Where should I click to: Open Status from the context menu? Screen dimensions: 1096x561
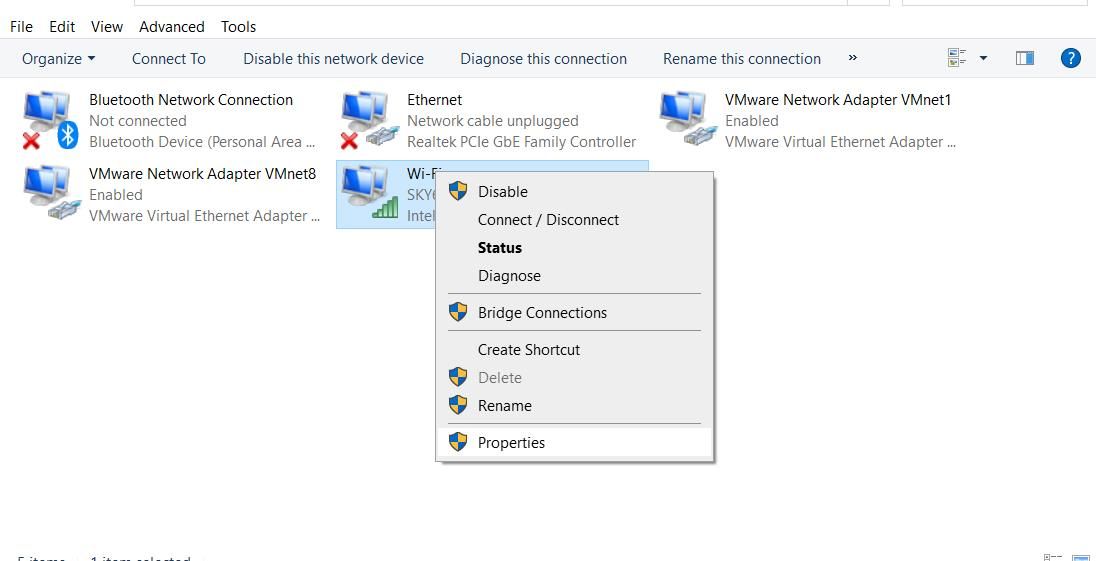(500, 247)
